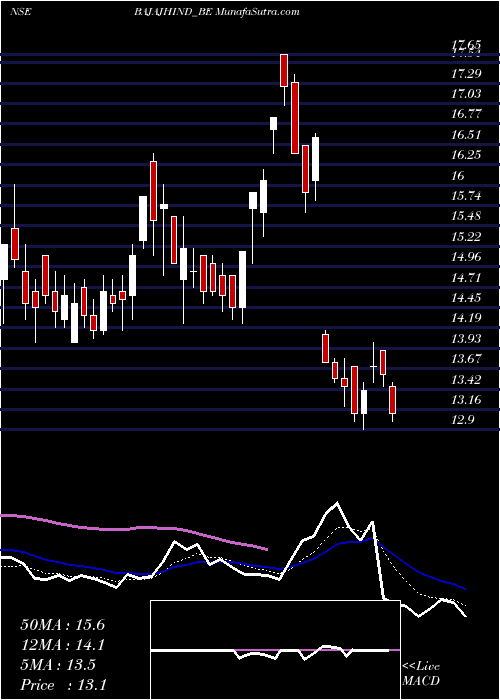The width and height of the screenshot is (500, 700).
Task: Click the 15.74 price axis label
Action: pos(466,196)
